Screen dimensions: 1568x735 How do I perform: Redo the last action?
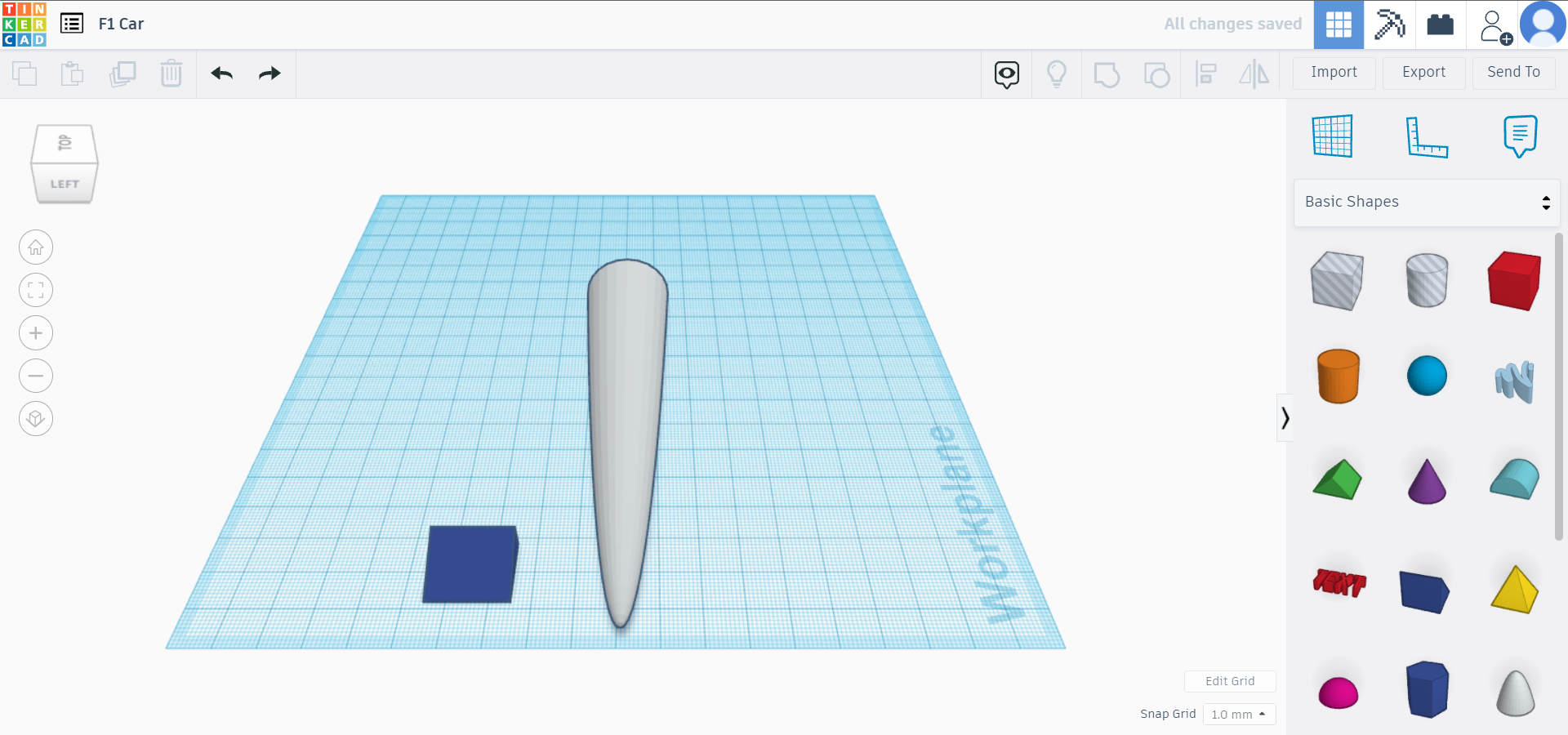[269, 73]
